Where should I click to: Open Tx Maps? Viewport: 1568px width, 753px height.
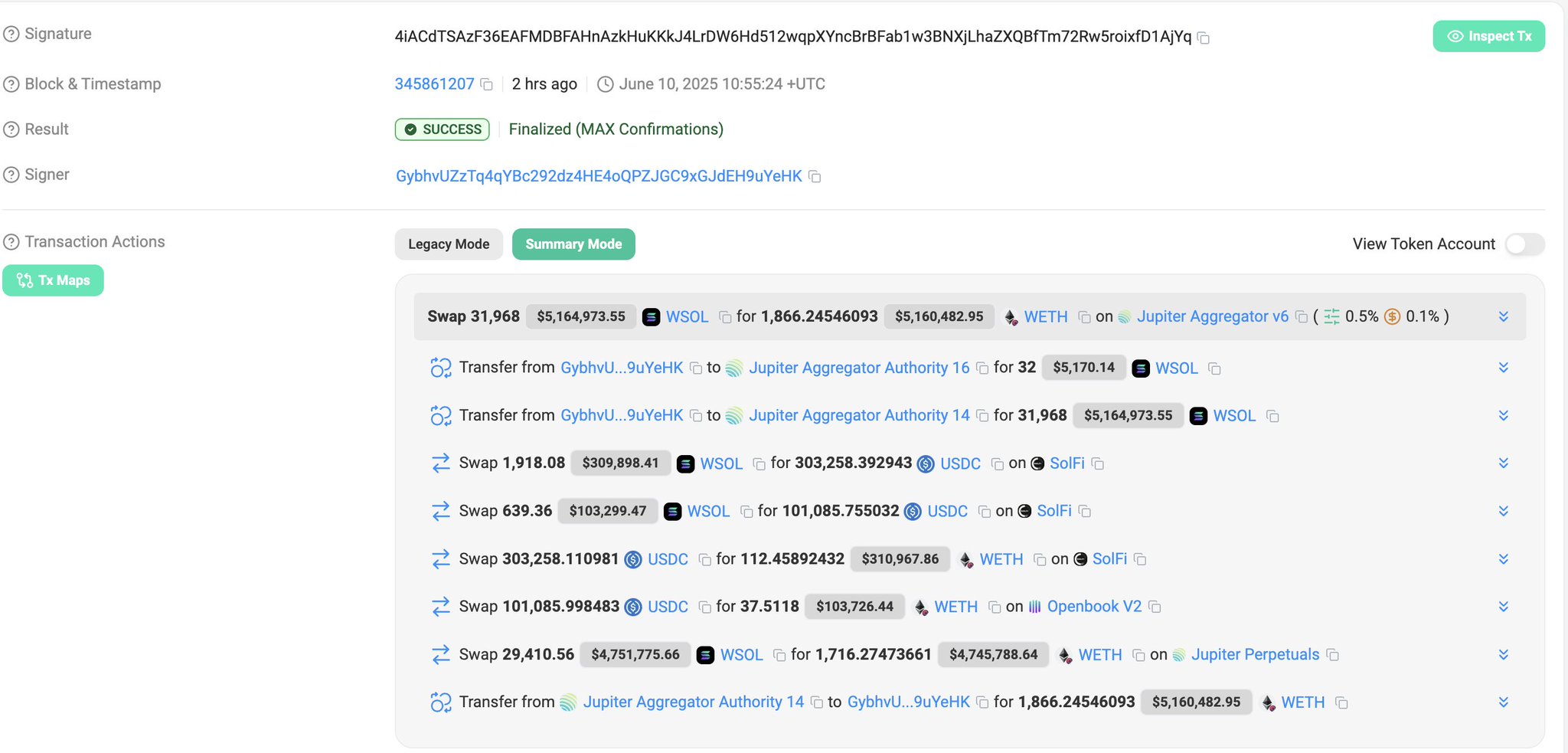(53, 280)
